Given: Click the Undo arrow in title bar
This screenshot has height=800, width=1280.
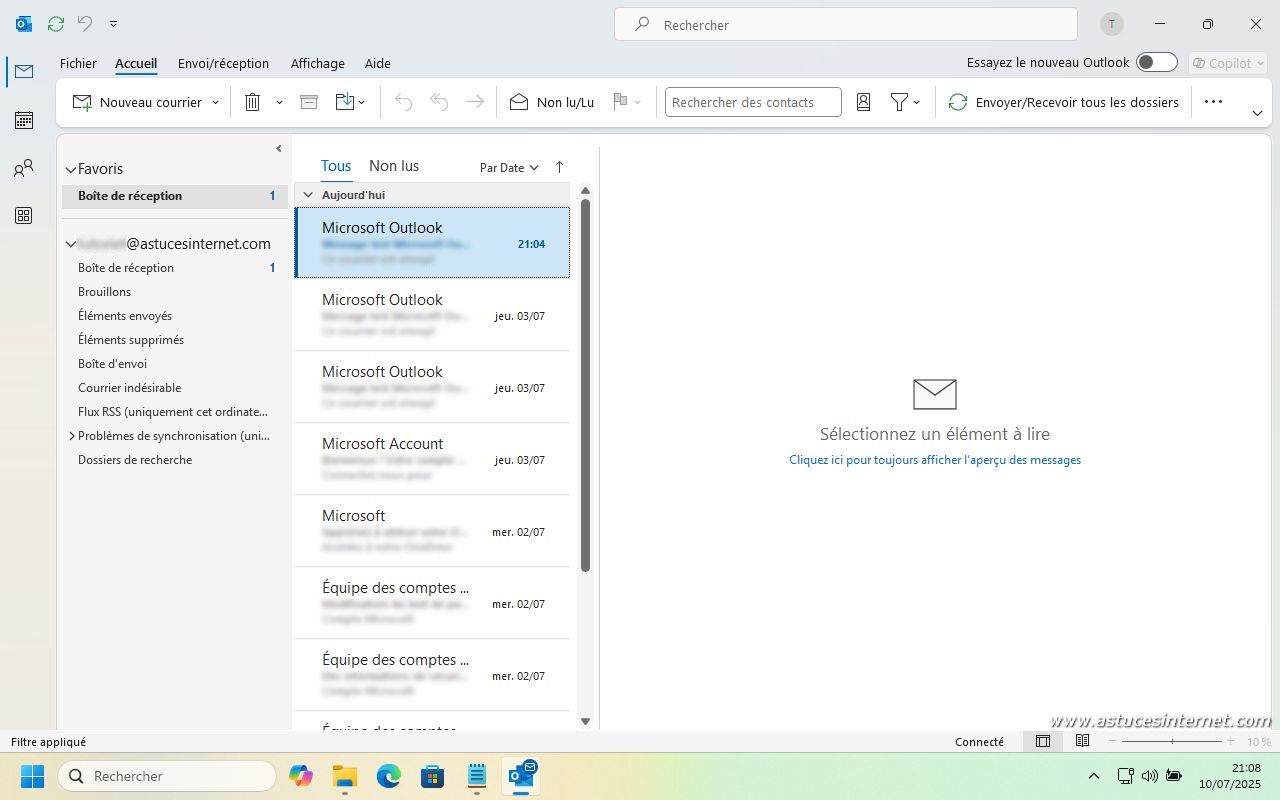Looking at the screenshot, I should 85,23.
